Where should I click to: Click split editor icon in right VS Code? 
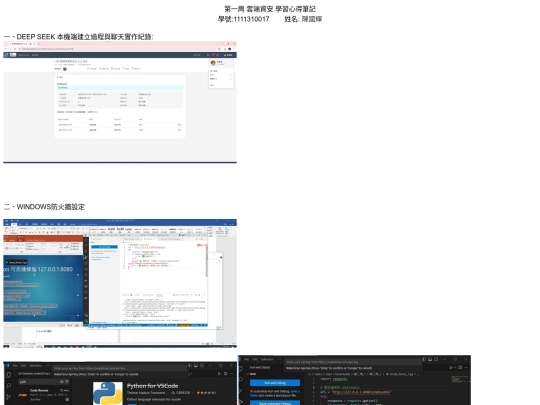[x=460, y=367]
